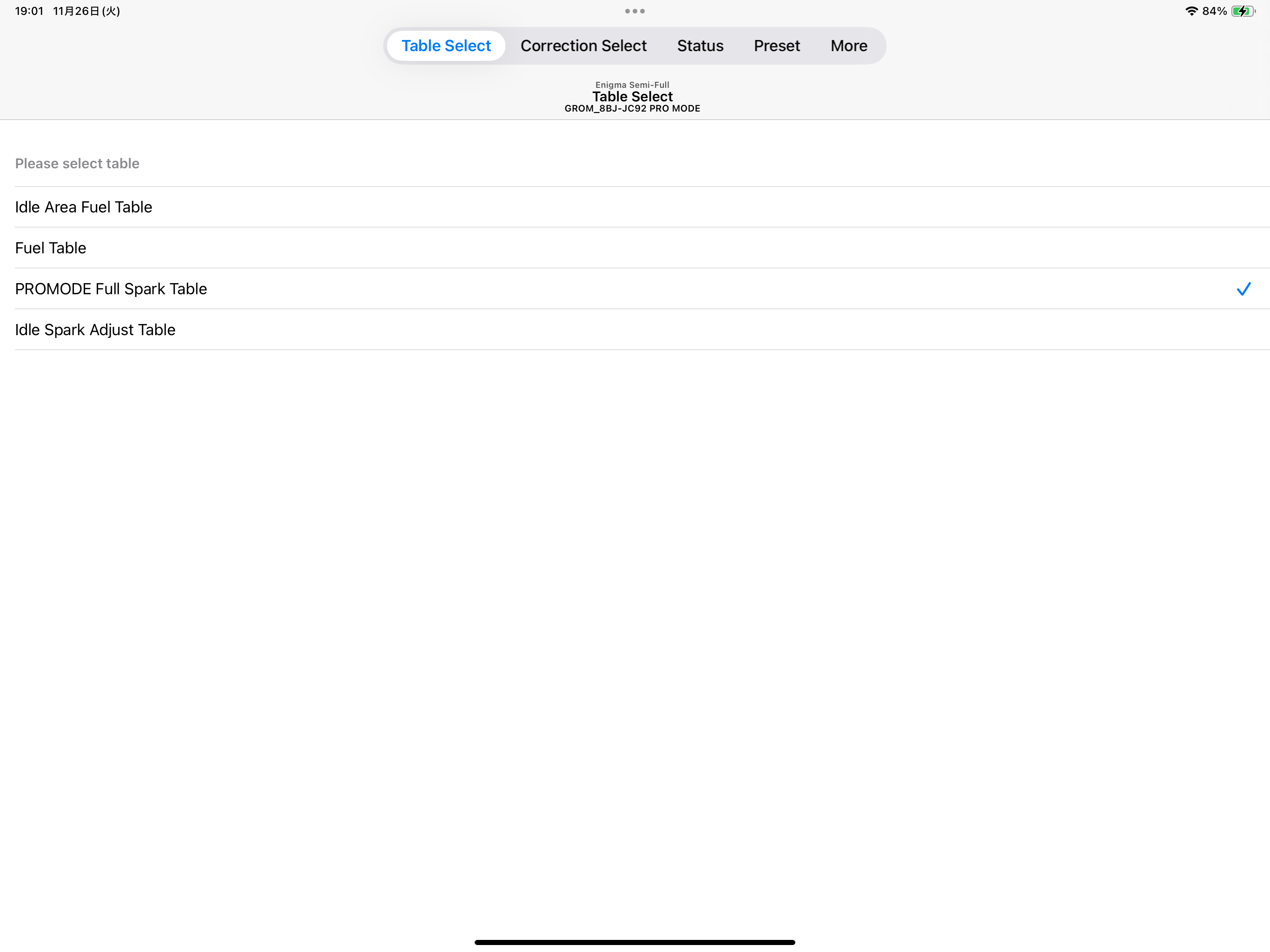
Task: Select PROMODE Full Spark Table row
Action: 642,288
